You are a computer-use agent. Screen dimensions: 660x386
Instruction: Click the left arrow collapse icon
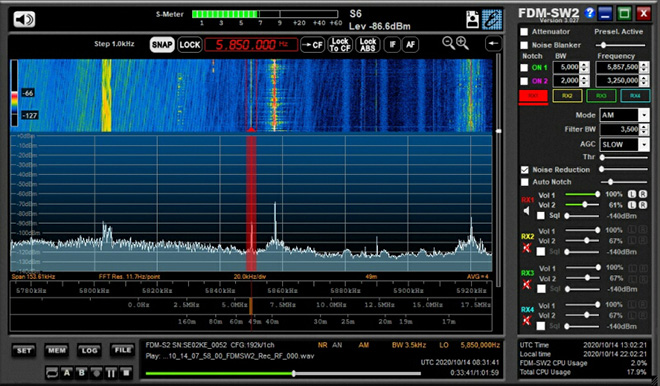click(493, 43)
